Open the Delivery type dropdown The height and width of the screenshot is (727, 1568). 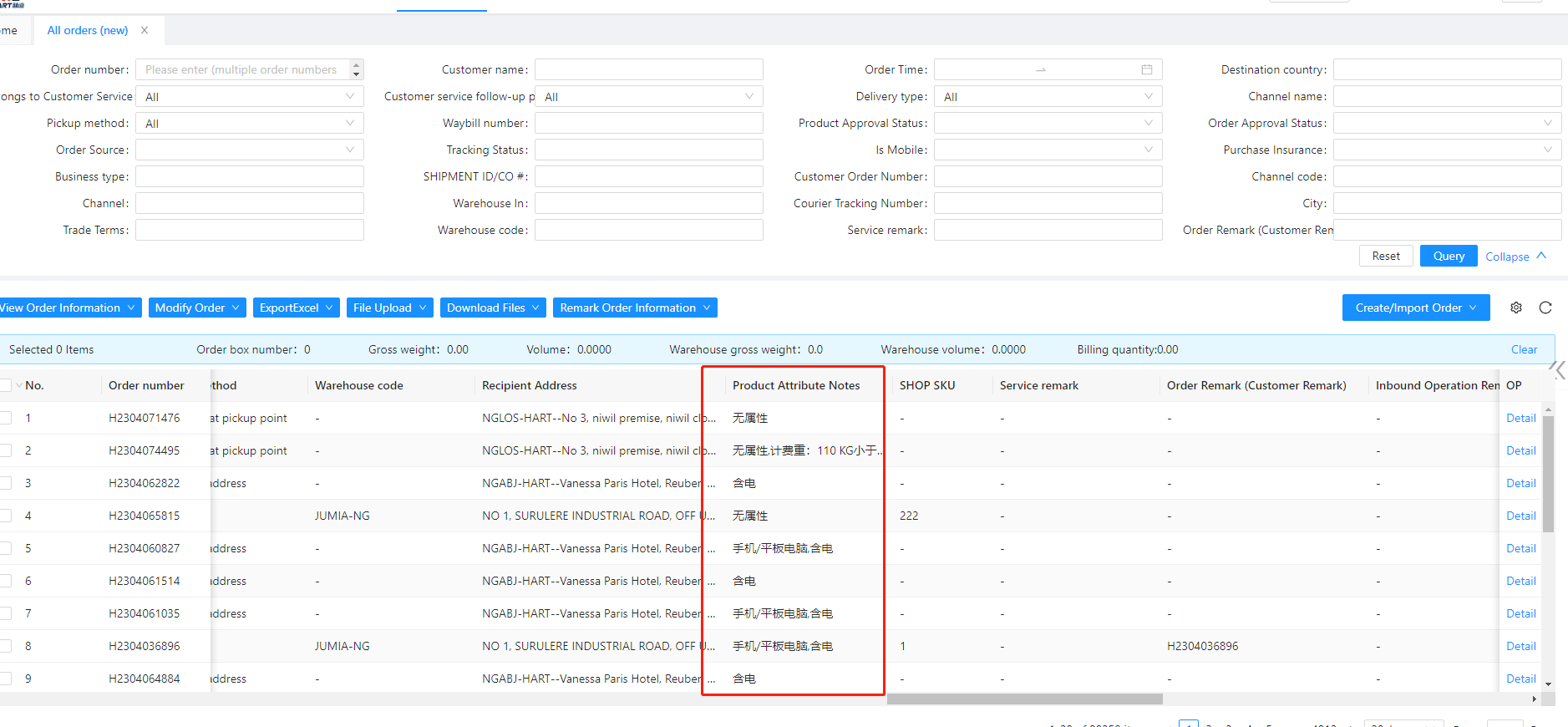click(1047, 96)
